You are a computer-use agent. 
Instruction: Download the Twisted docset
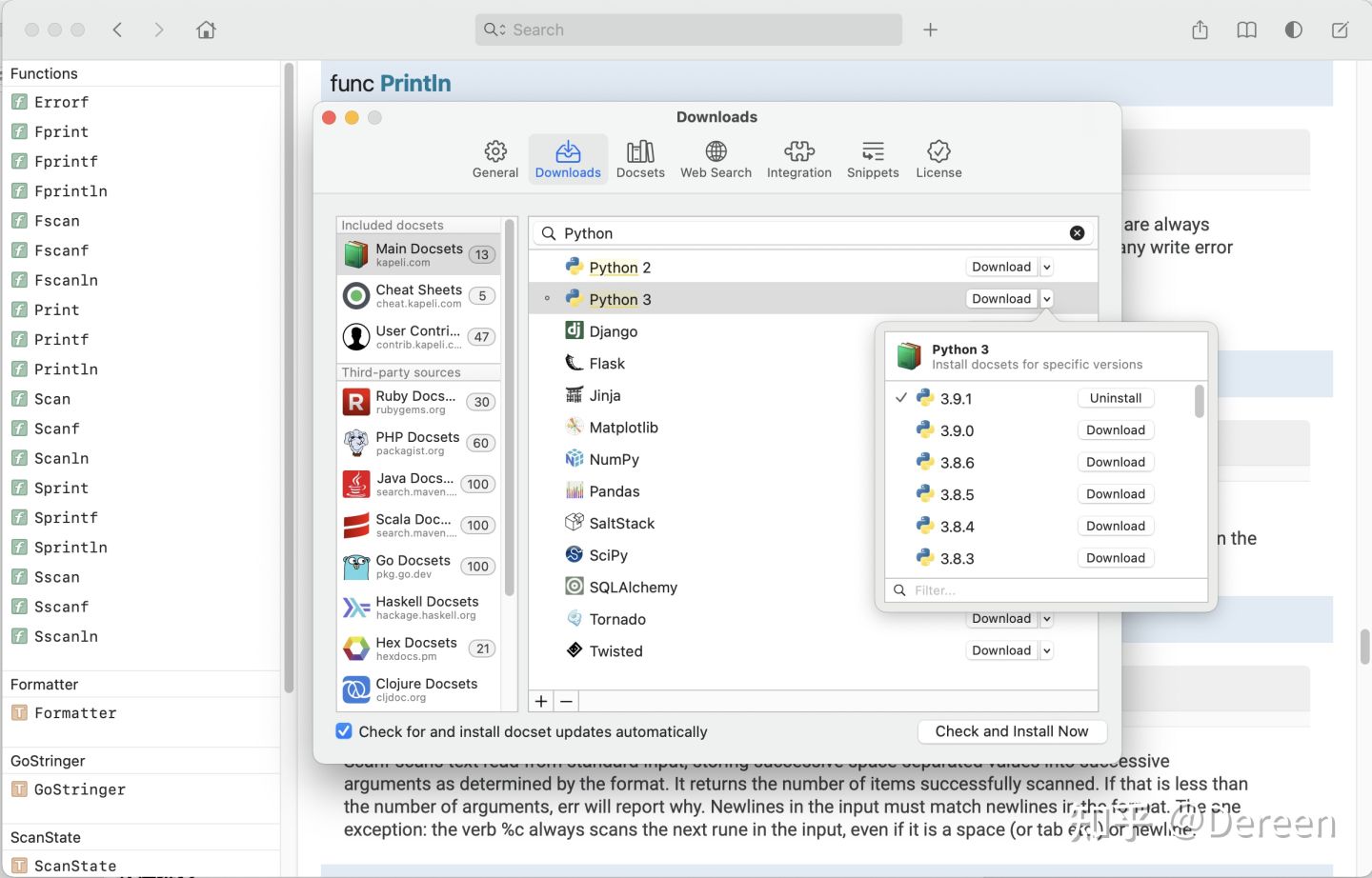click(x=1001, y=650)
